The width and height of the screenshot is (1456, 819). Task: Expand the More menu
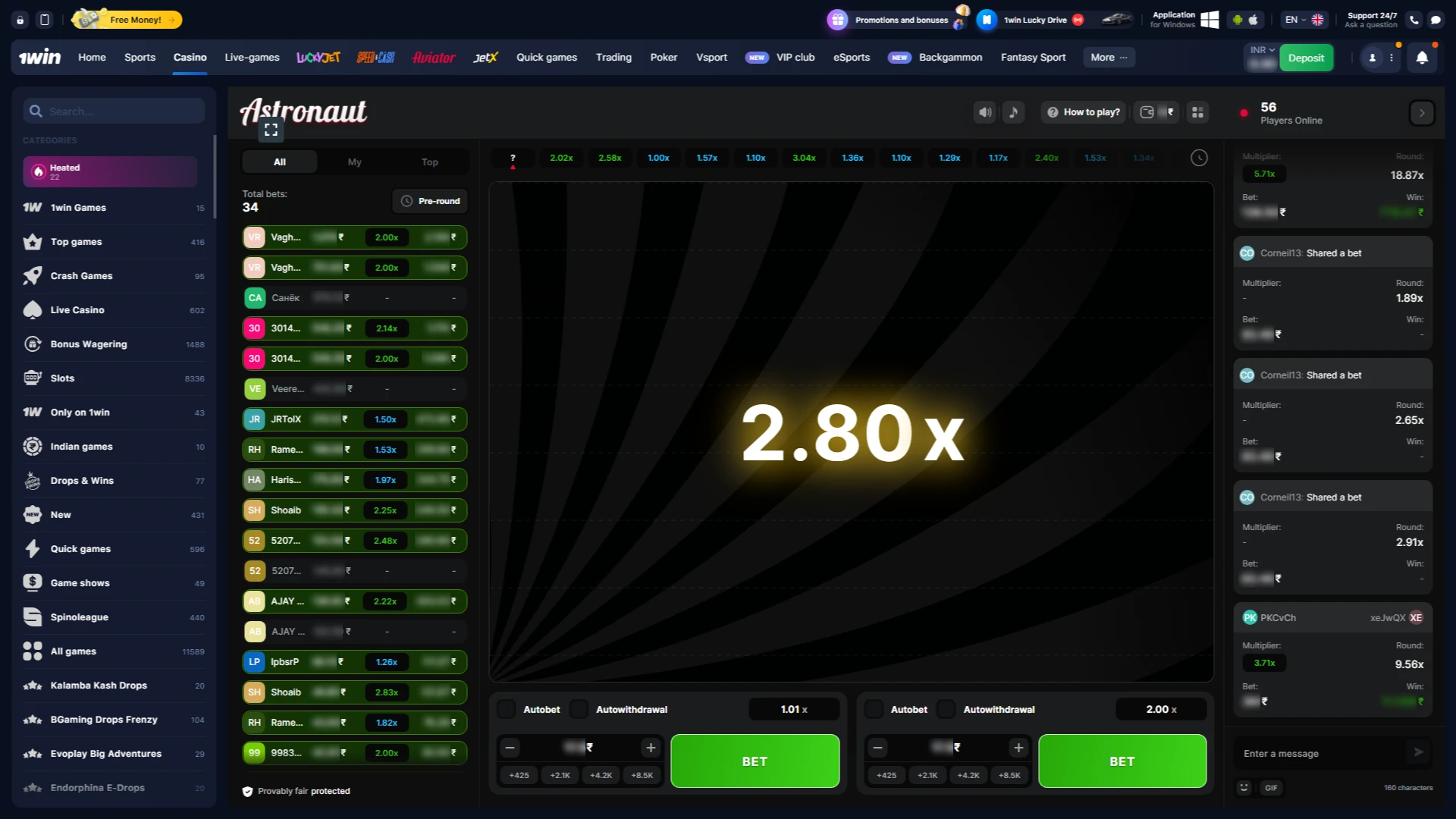[x=1109, y=58]
